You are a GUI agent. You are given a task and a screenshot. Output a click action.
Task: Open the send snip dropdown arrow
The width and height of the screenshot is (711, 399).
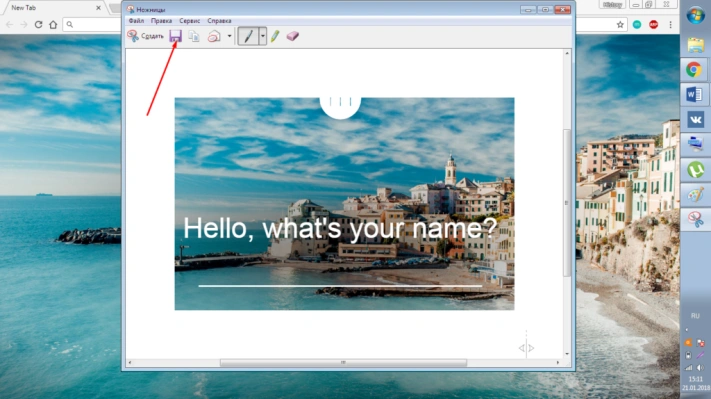(x=229, y=36)
